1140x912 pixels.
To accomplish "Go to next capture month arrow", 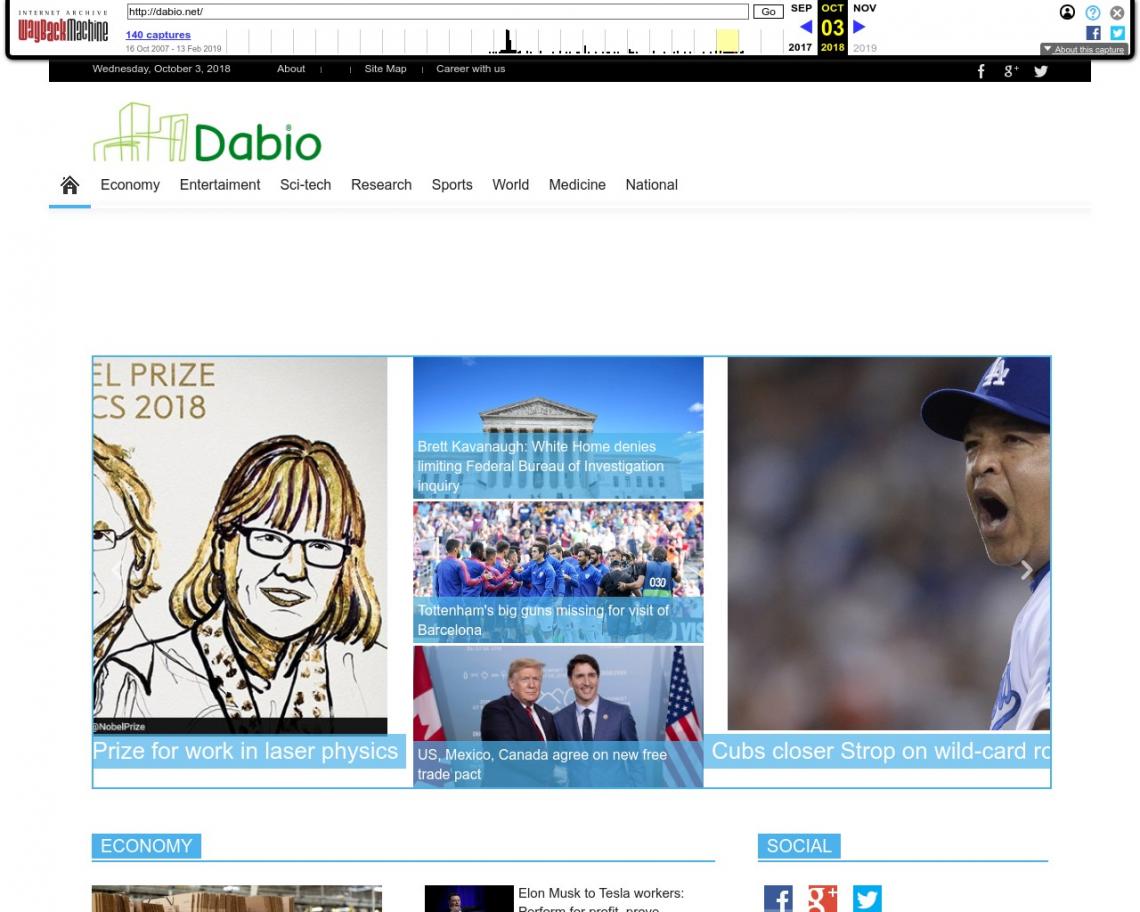I will click(x=859, y=27).
